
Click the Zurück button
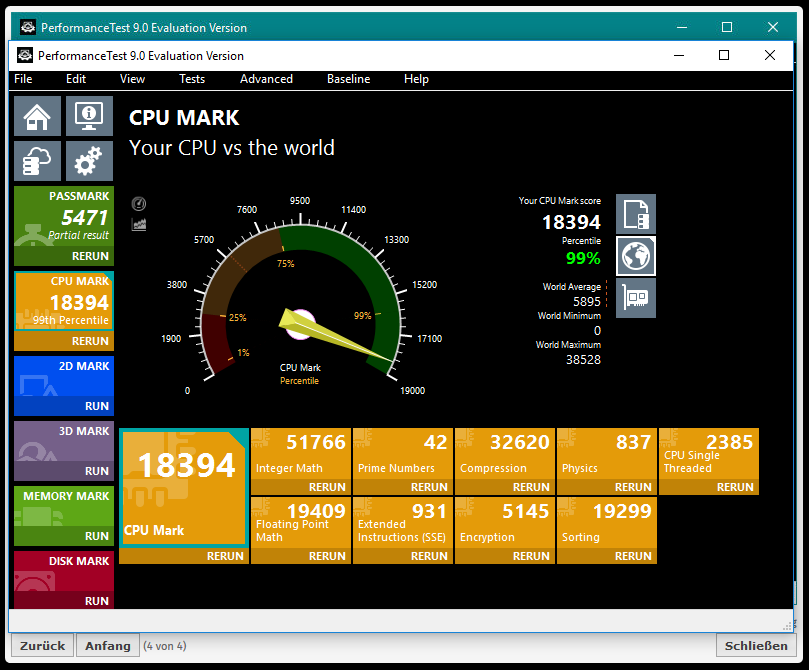click(x=42, y=646)
